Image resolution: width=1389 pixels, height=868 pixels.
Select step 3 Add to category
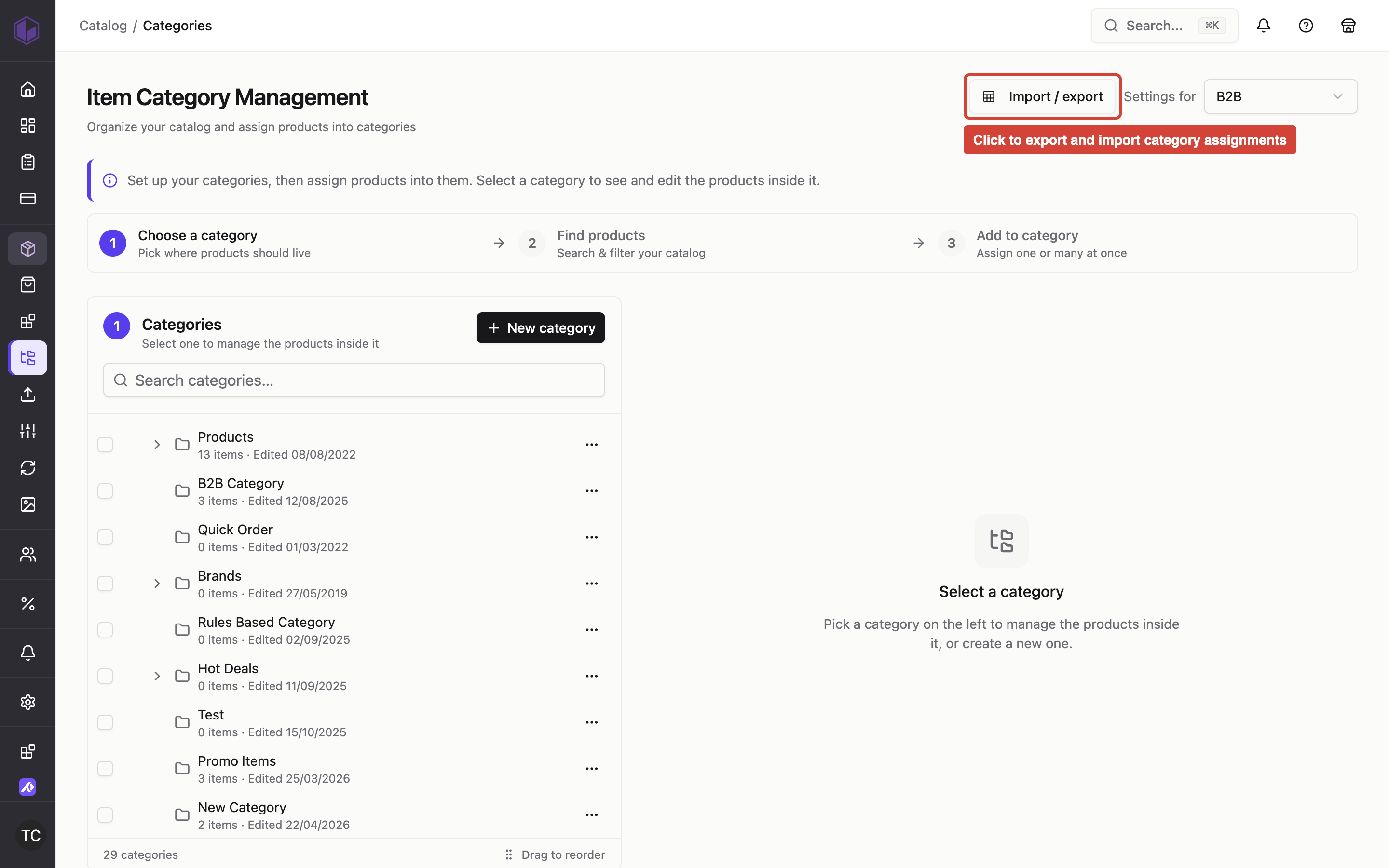tap(1032, 244)
